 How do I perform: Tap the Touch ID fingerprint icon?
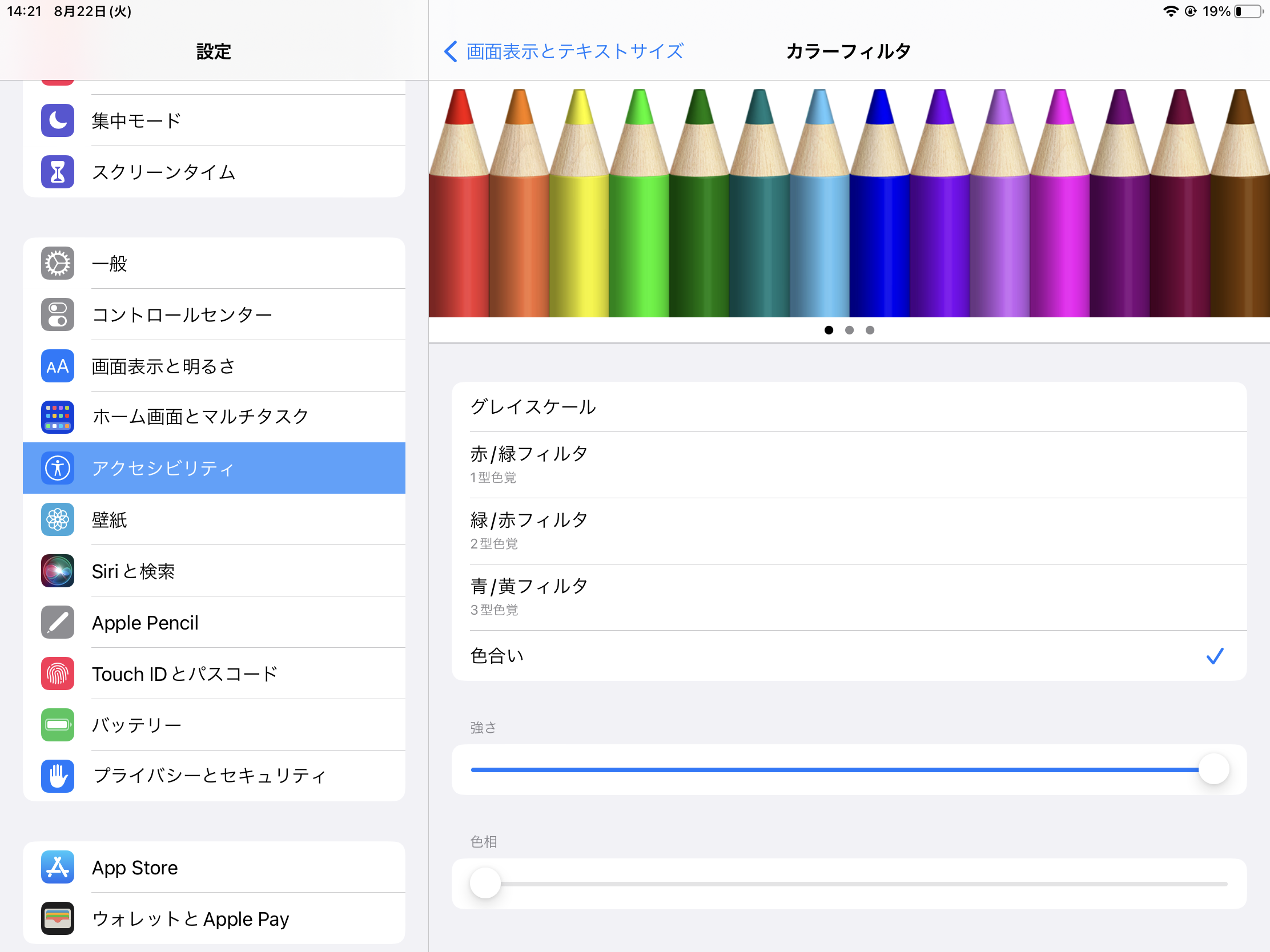click(58, 673)
